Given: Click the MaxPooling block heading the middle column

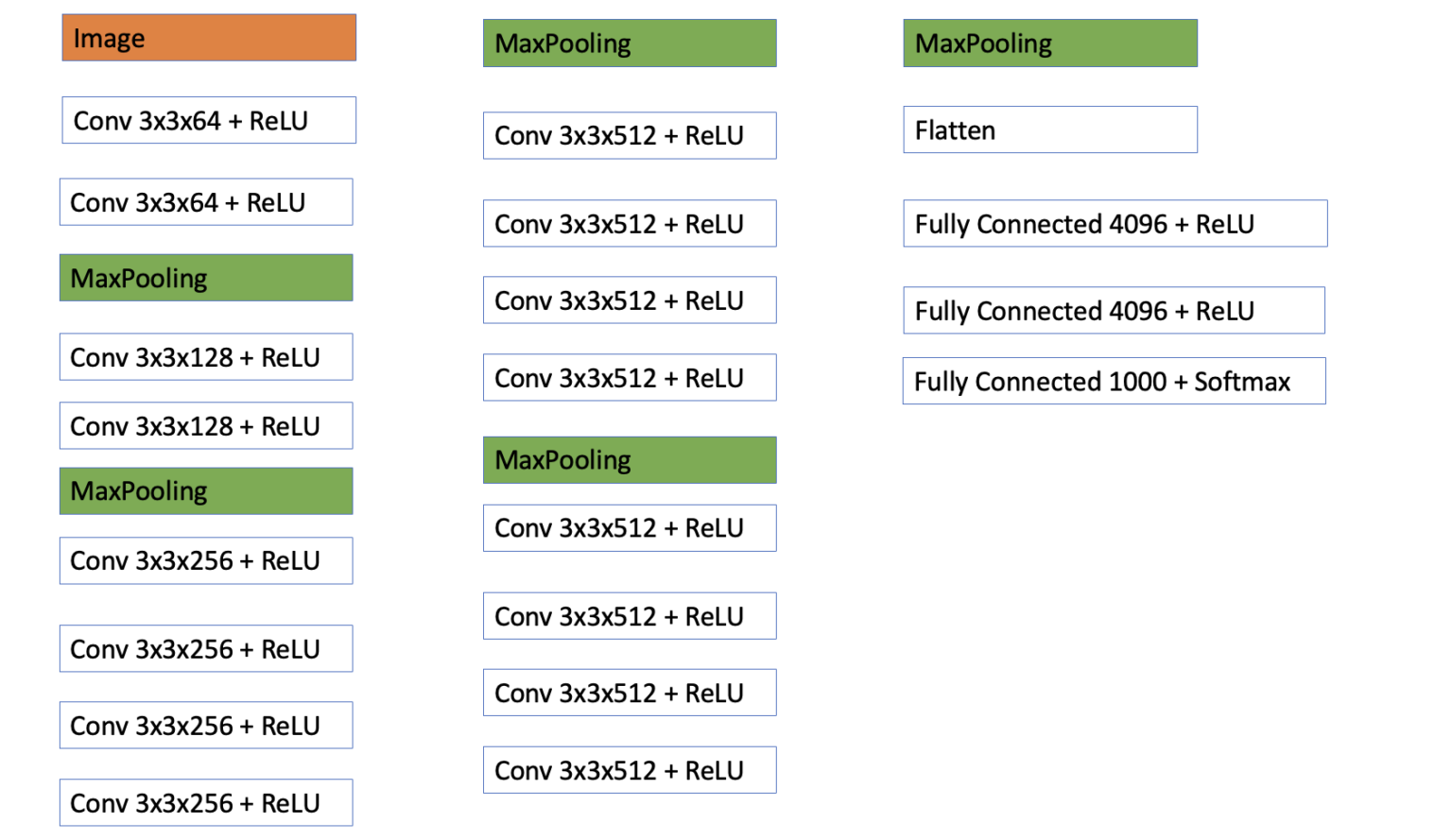Looking at the screenshot, I should pyautogui.click(x=630, y=43).
